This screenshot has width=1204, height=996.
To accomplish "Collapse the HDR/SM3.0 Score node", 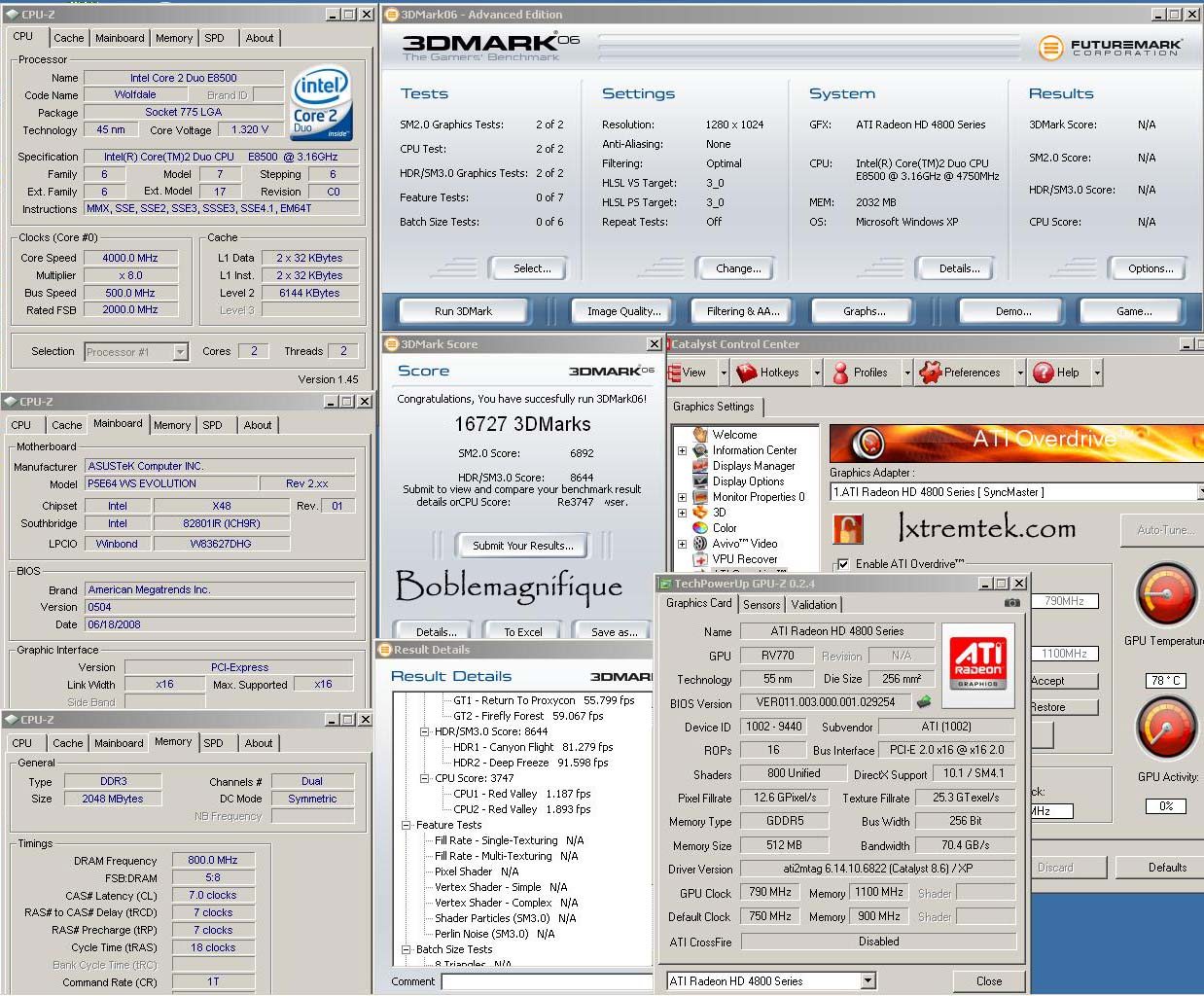I will point(424,731).
